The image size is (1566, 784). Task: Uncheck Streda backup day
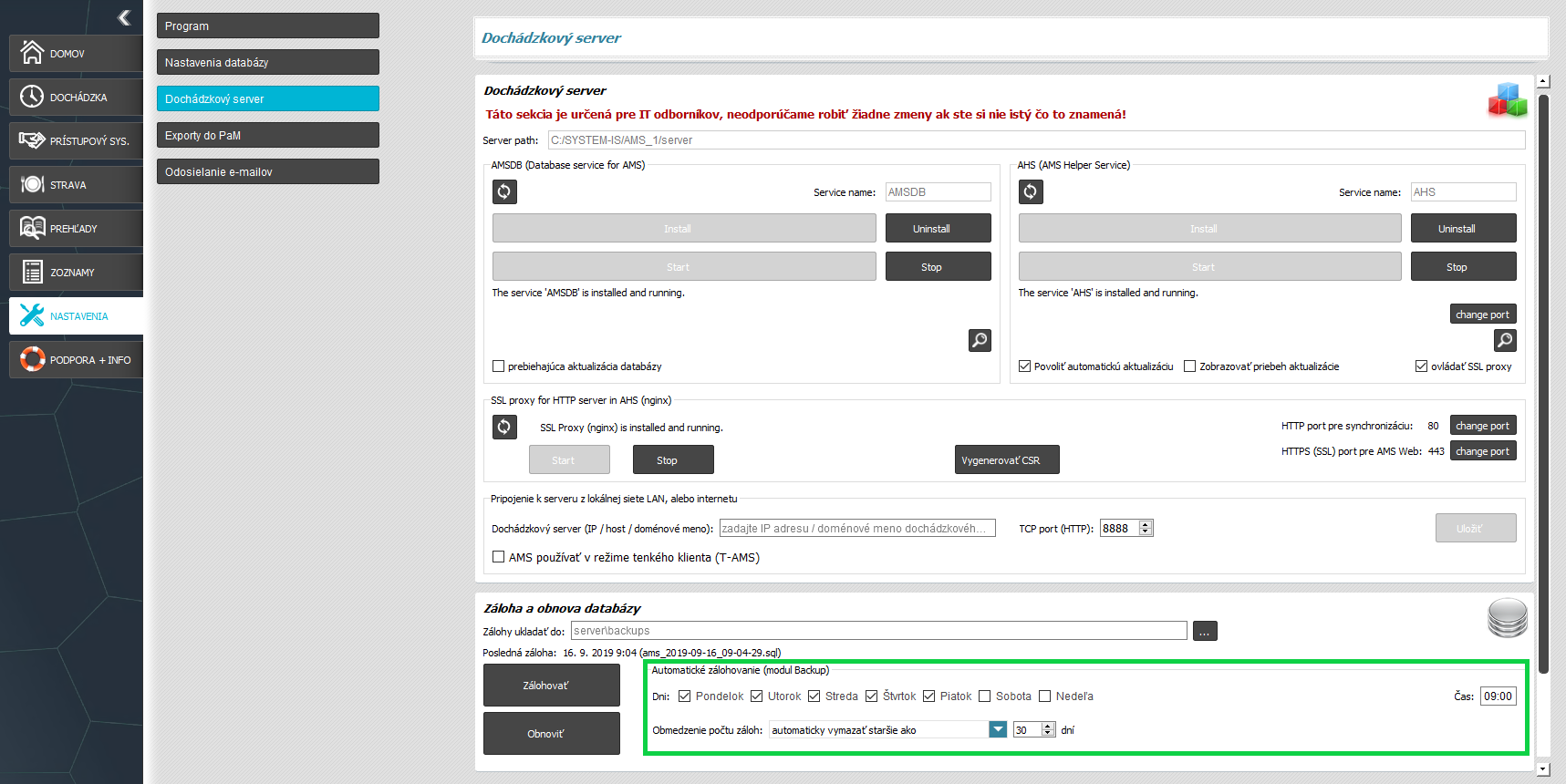coord(814,696)
